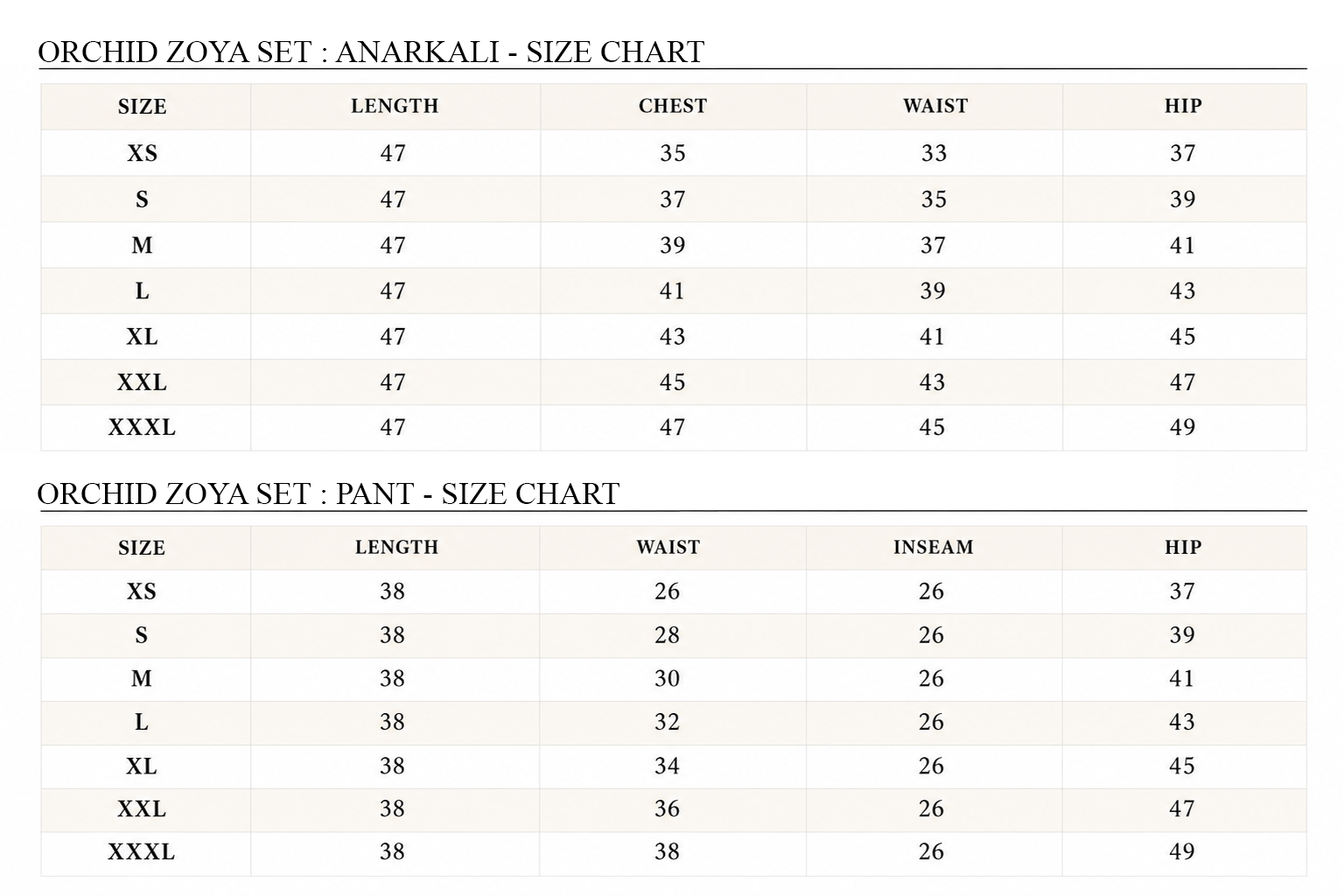This screenshot has width=1343, height=896.
Task: Select pant length value 38 in XS row
Action: pos(392,591)
